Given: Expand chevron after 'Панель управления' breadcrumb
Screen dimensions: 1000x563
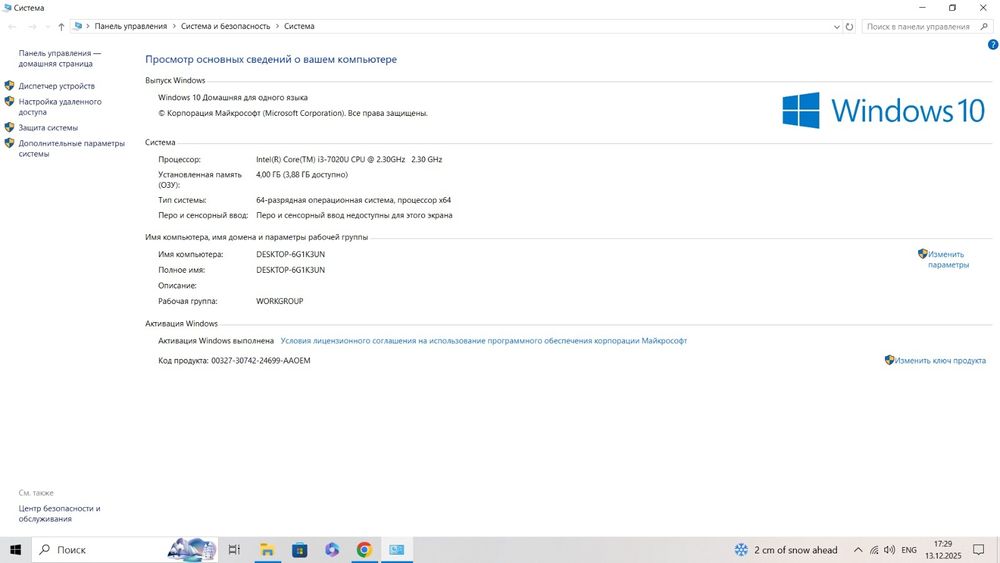Looking at the screenshot, I should [x=174, y=26].
